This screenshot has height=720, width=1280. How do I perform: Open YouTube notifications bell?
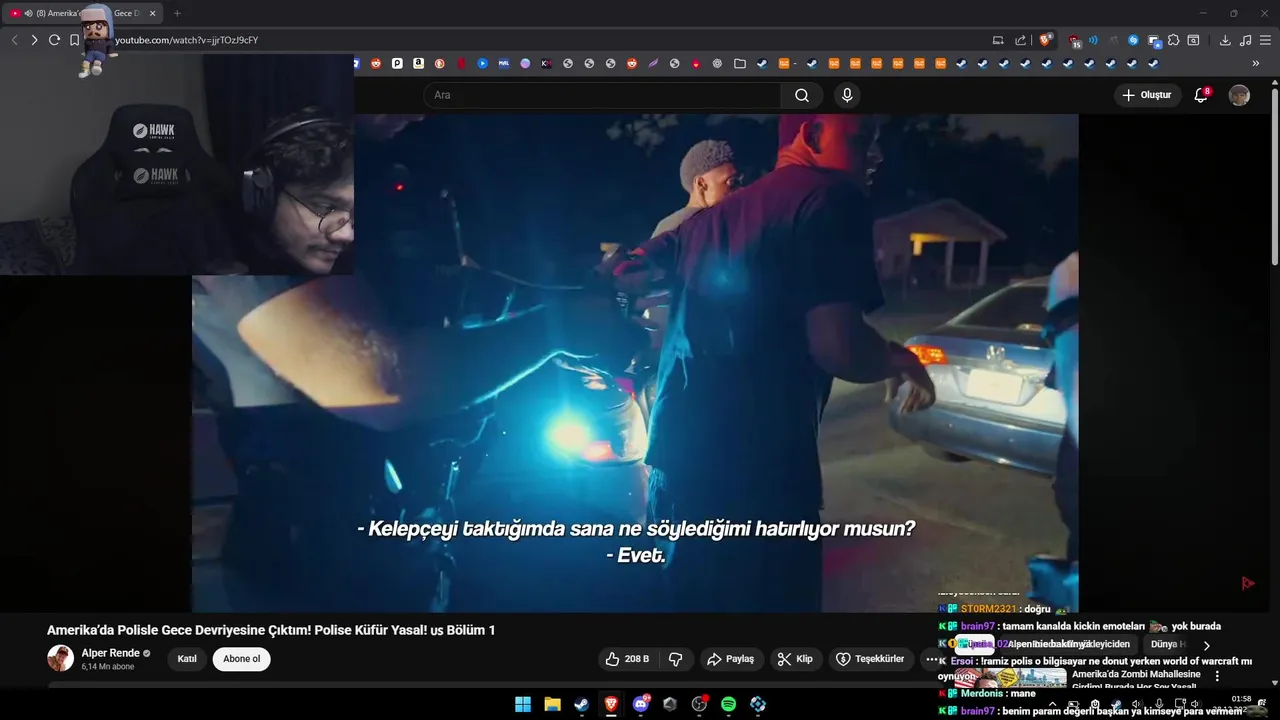(1201, 95)
